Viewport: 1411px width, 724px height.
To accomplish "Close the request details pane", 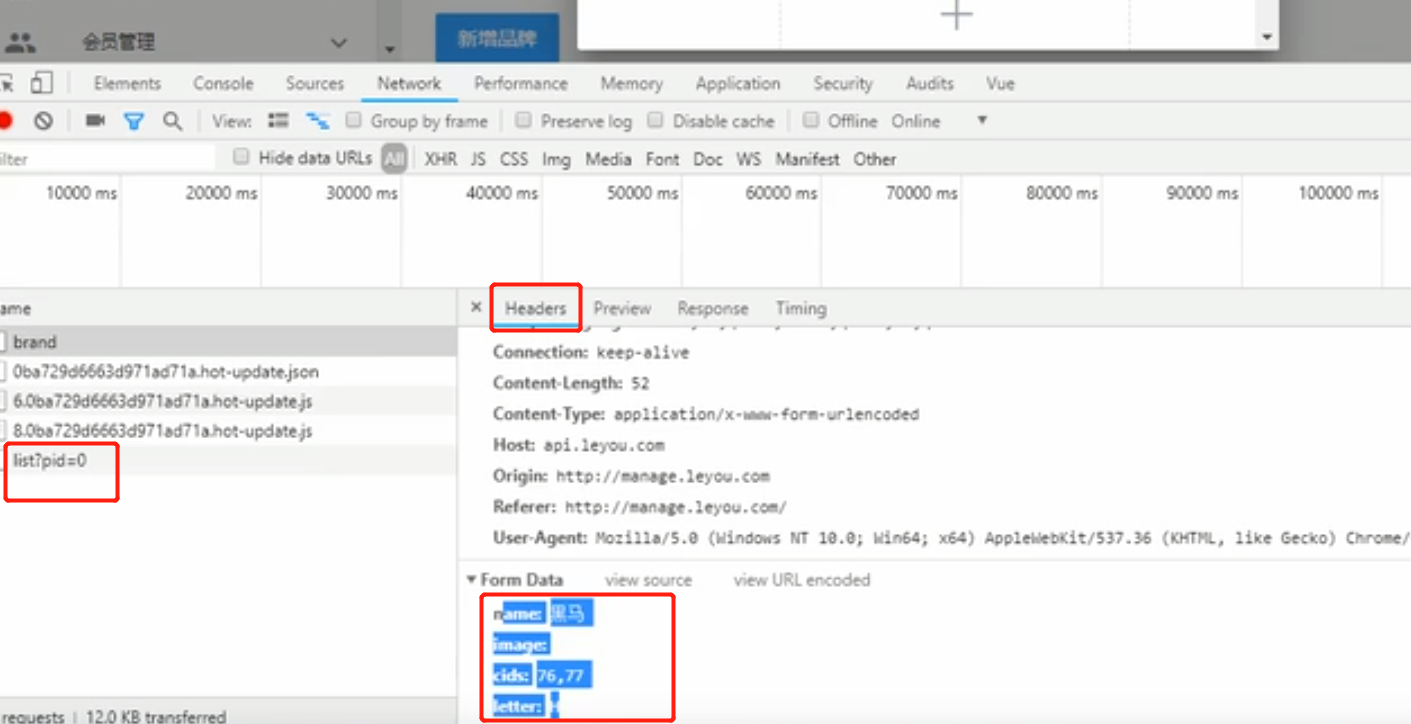I will [x=476, y=308].
